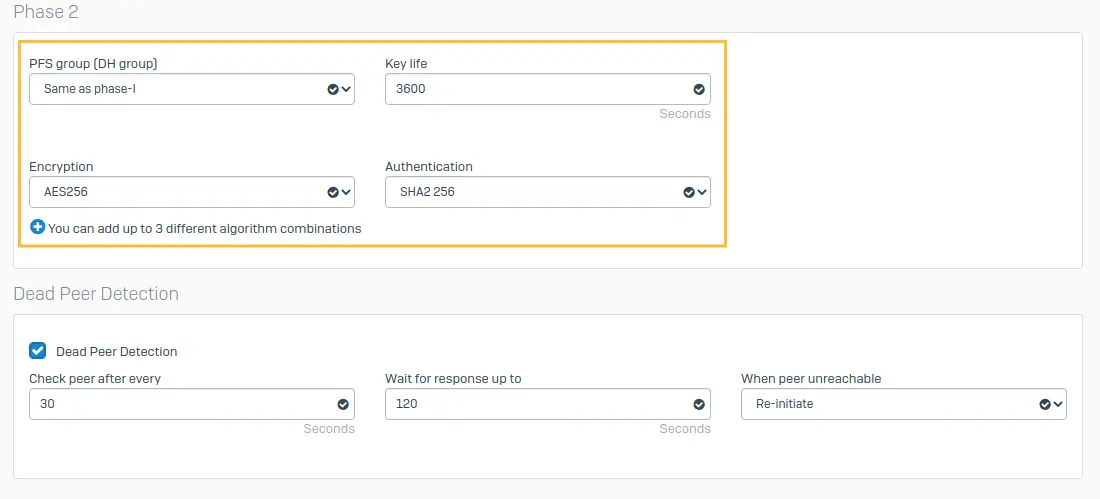Click the Dead Peer Detection section heading
The width and height of the screenshot is (1100, 499).
[96, 293]
